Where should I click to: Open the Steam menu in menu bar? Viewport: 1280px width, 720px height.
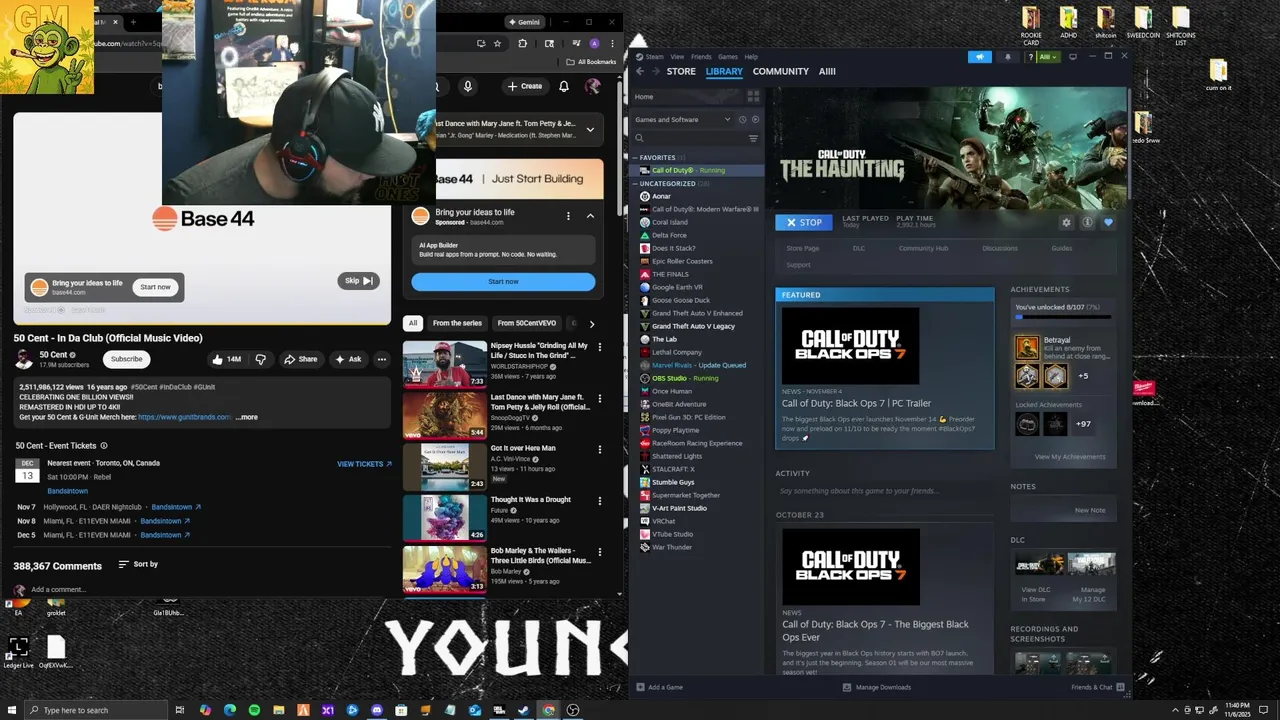[x=655, y=57]
